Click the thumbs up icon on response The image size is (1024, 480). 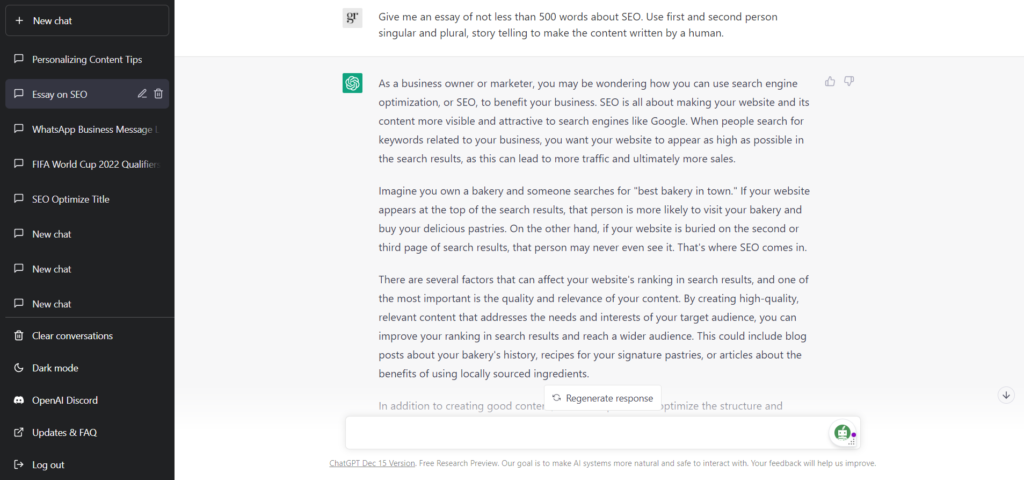[x=830, y=82]
